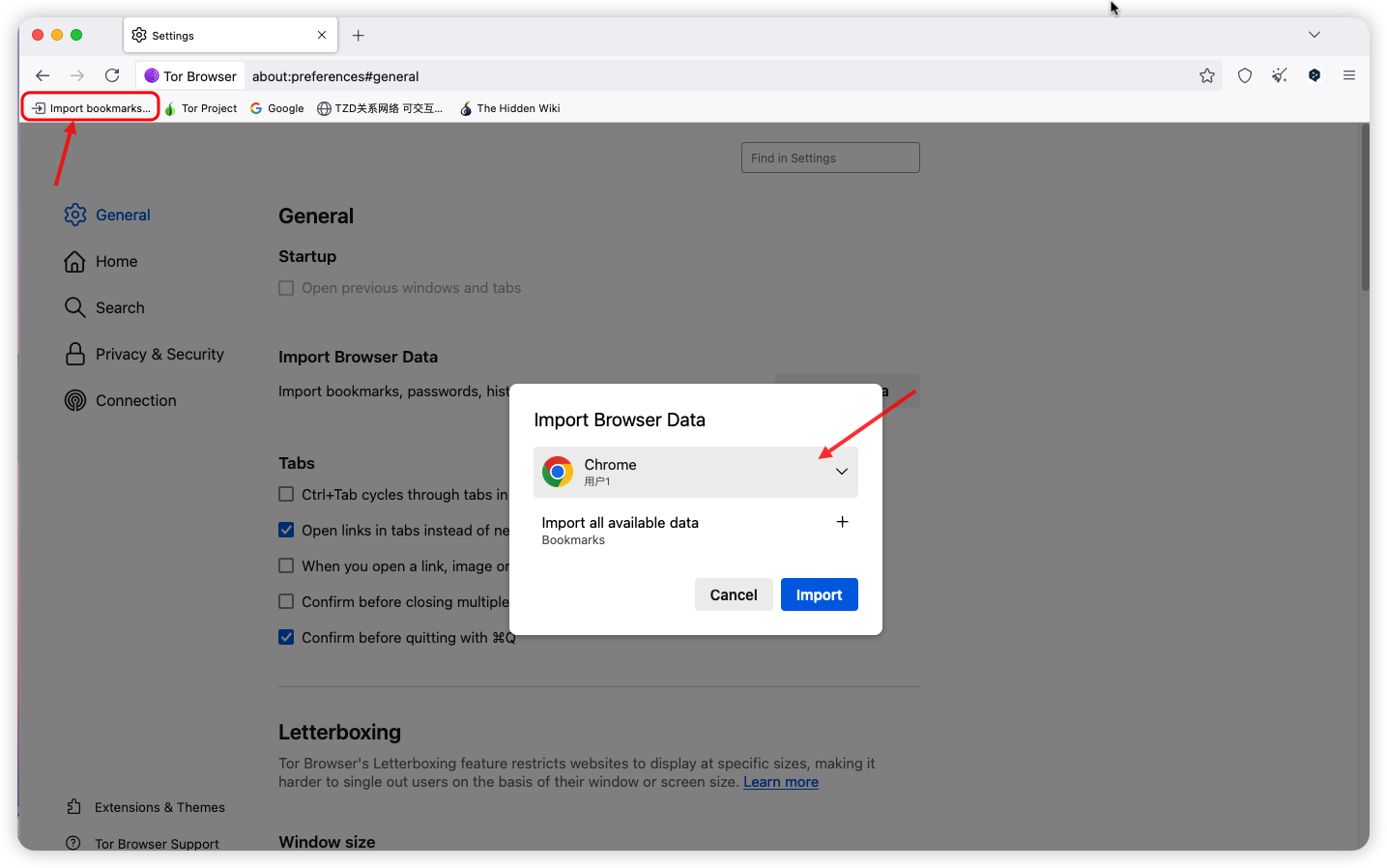Viewport: 1387px width, 868px height.
Task: Click the Find in Settings field
Action: tap(830, 158)
